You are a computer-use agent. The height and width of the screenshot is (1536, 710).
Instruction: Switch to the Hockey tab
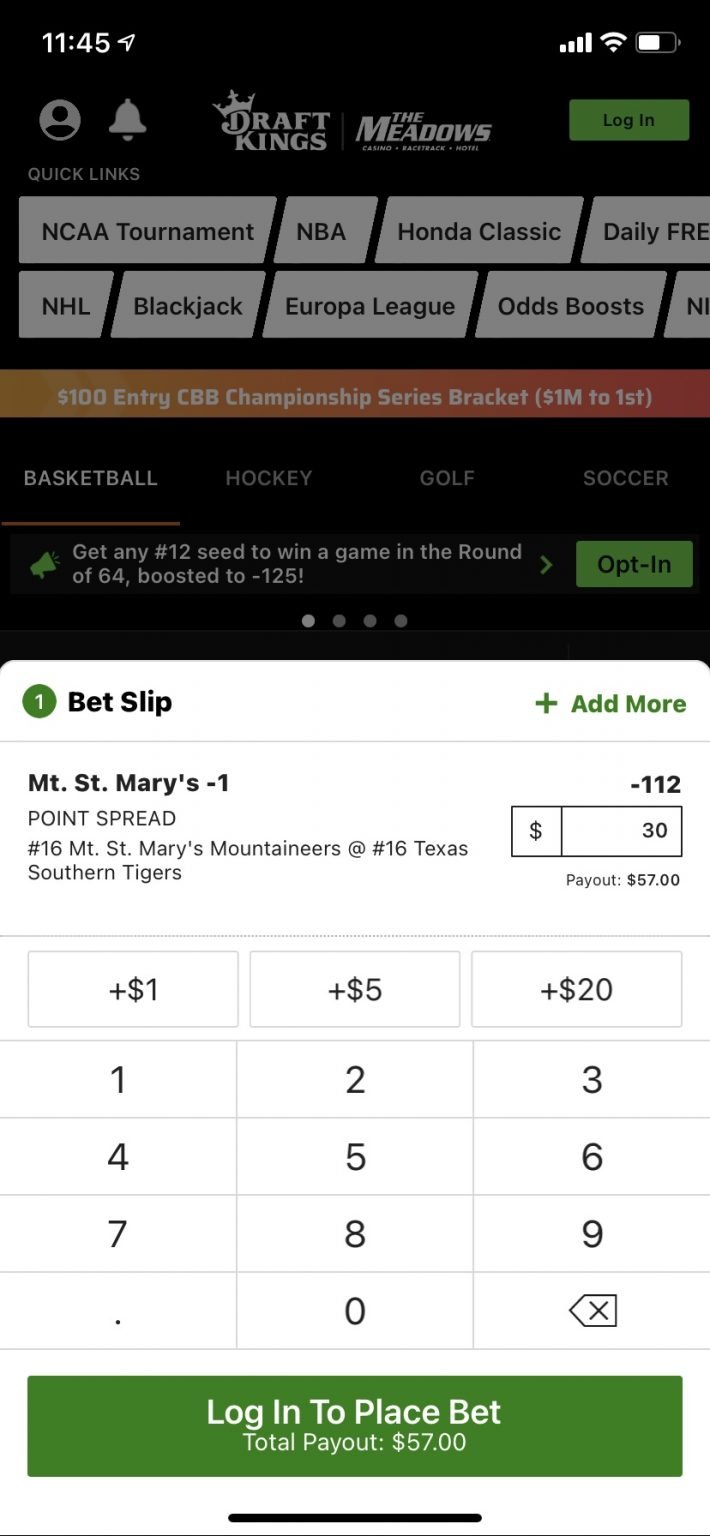tap(268, 478)
